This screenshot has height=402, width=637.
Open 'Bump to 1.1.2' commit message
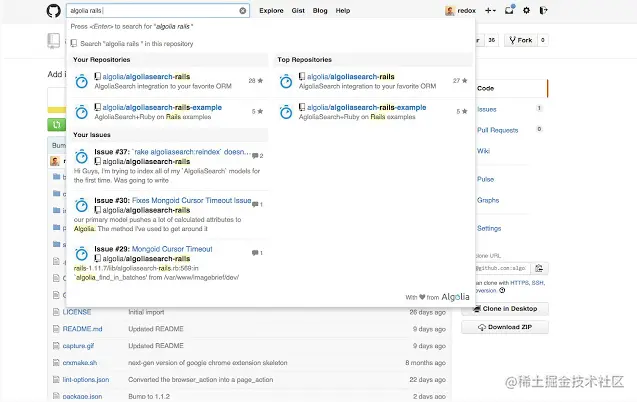[149, 396]
